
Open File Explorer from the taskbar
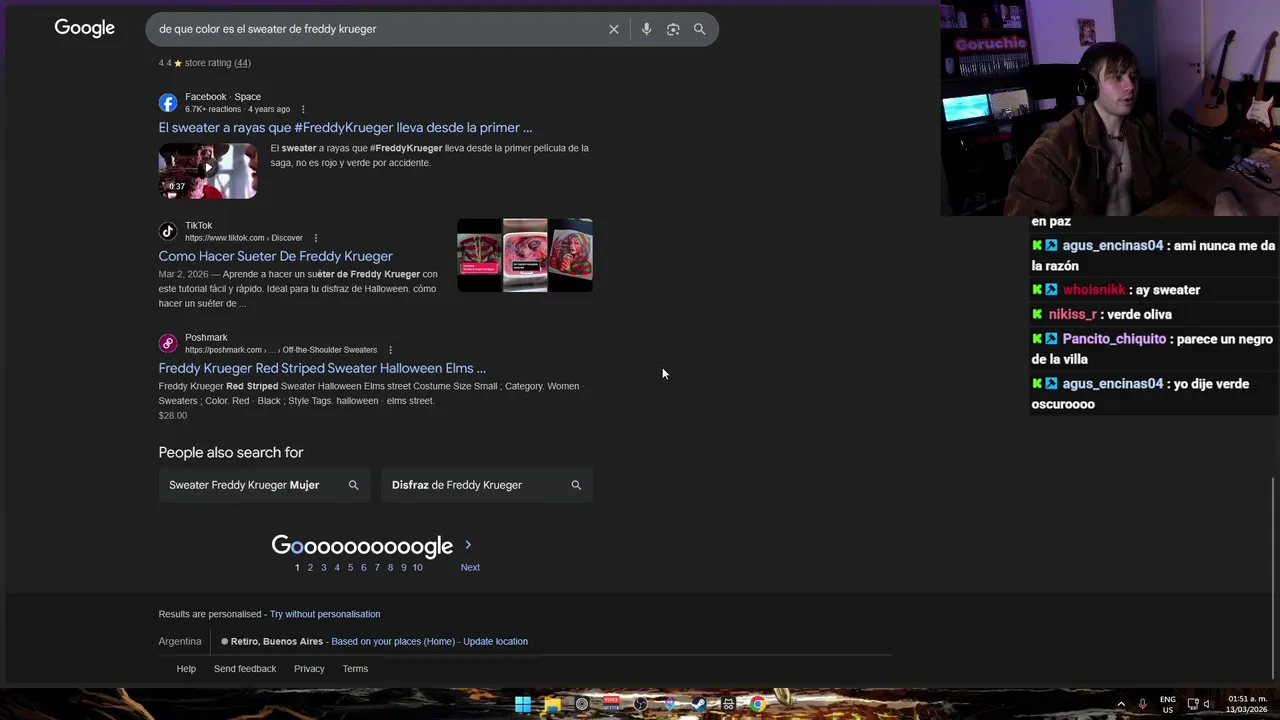[552, 704]
